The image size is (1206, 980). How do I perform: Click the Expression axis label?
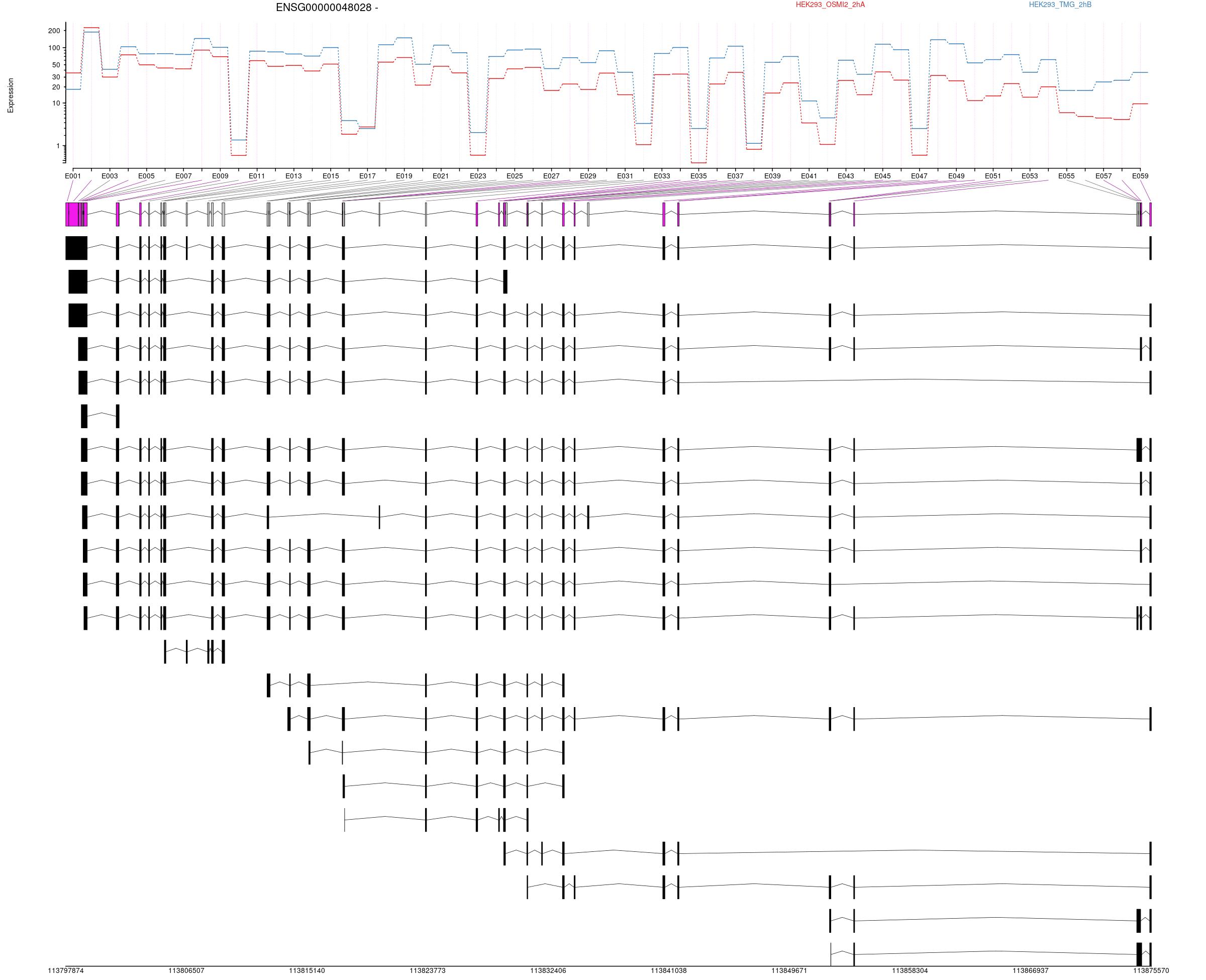point(10,95)
